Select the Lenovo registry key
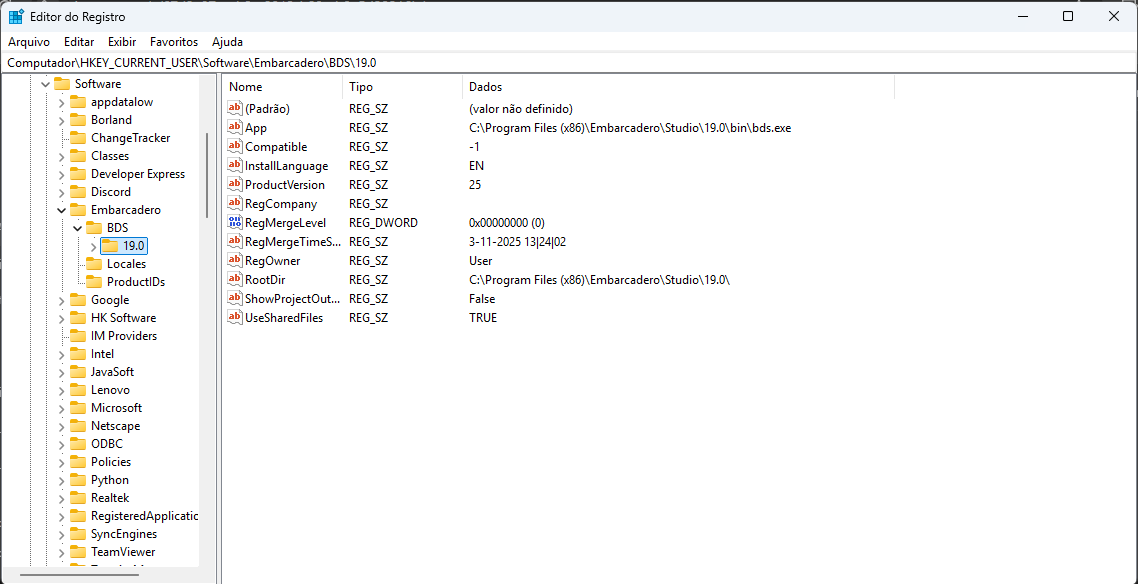Viewport: 1138px width, 584px height. point(110,390)
